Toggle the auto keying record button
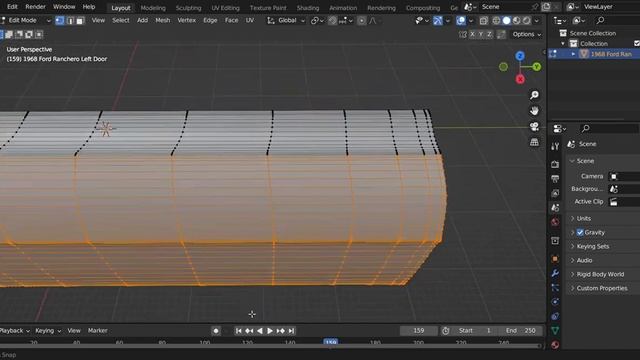Screen dimensions: 640x360 click(x=216, y=331)
